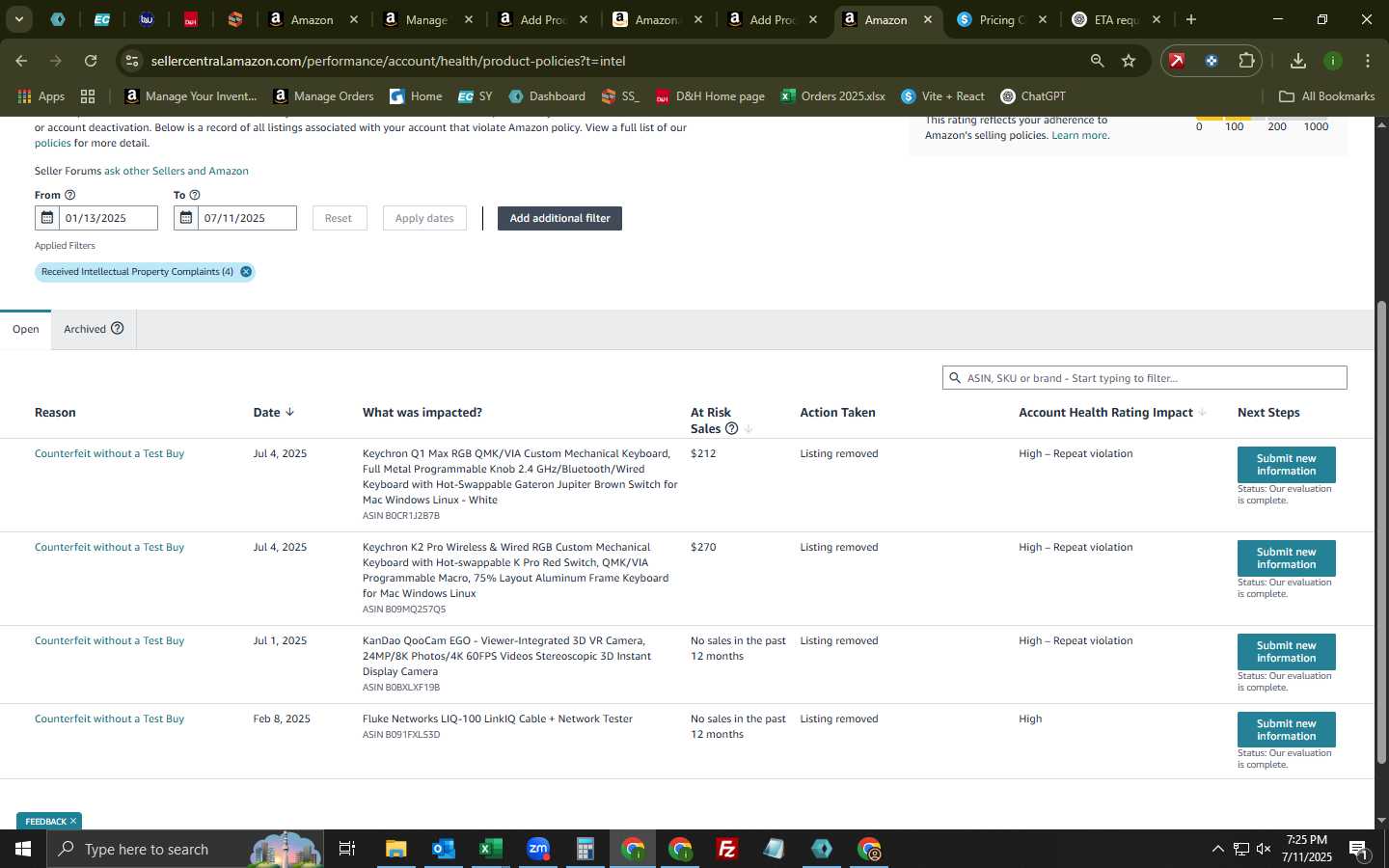
Task: Open the Chrome three-dot menu
Action: 1368,61
